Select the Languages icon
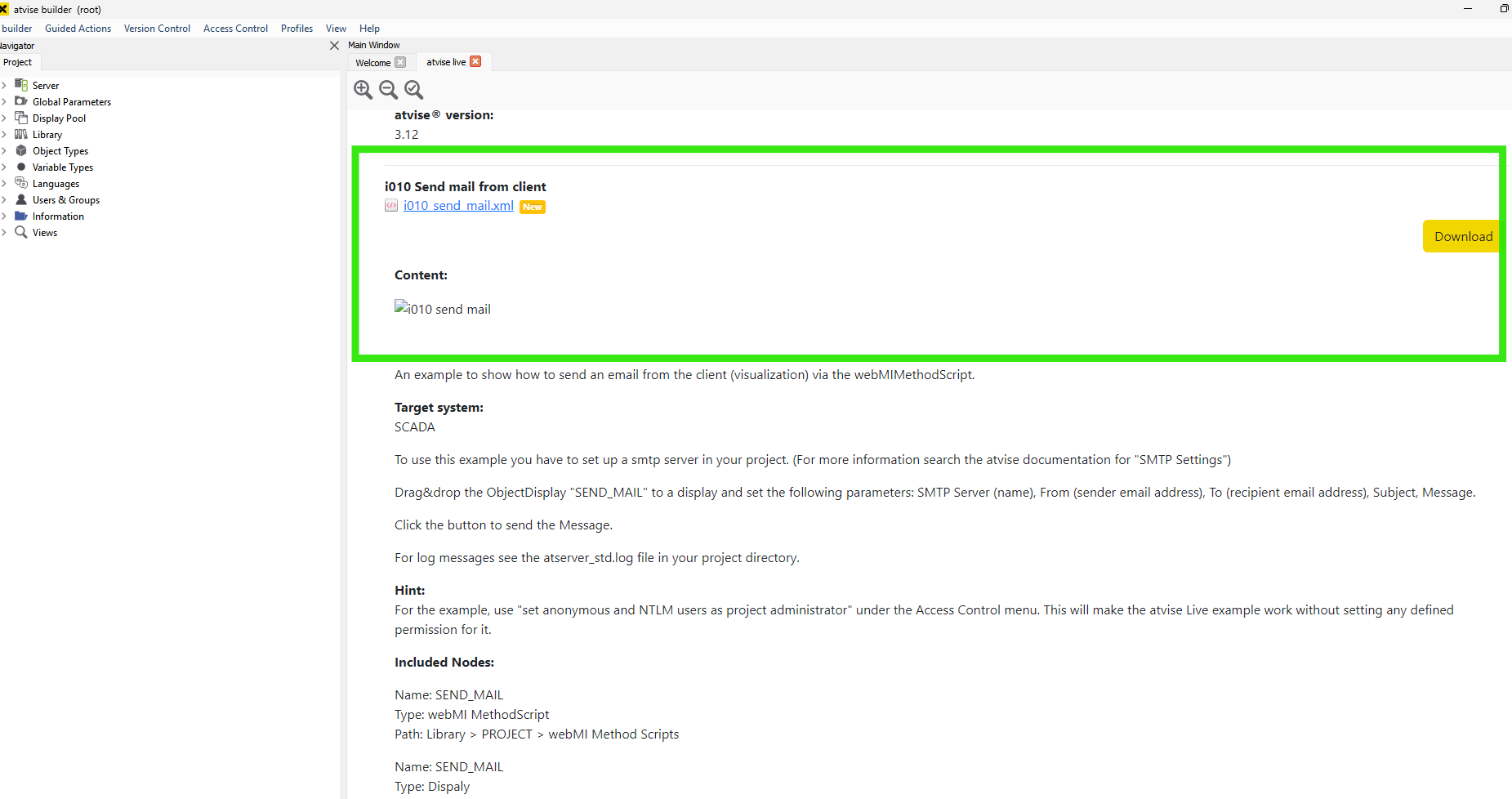Screen dimensions: 1512x799 coord(21,183)
